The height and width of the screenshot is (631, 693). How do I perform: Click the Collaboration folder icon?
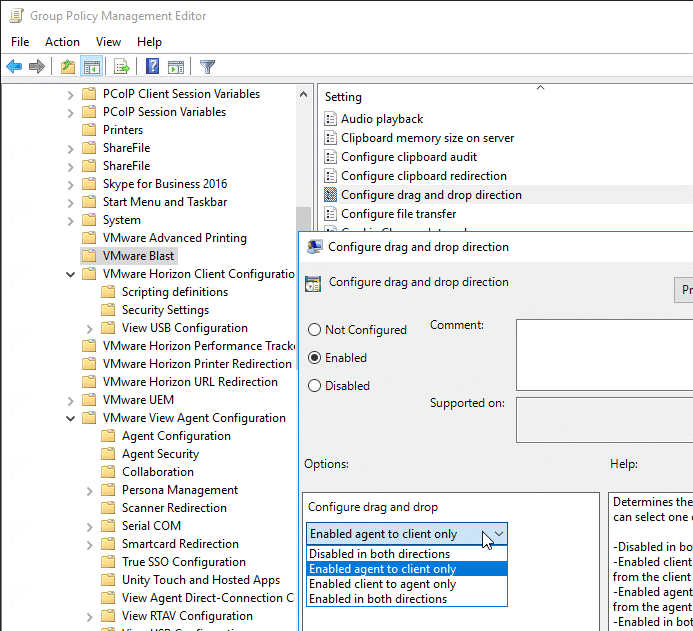[108, 472]
